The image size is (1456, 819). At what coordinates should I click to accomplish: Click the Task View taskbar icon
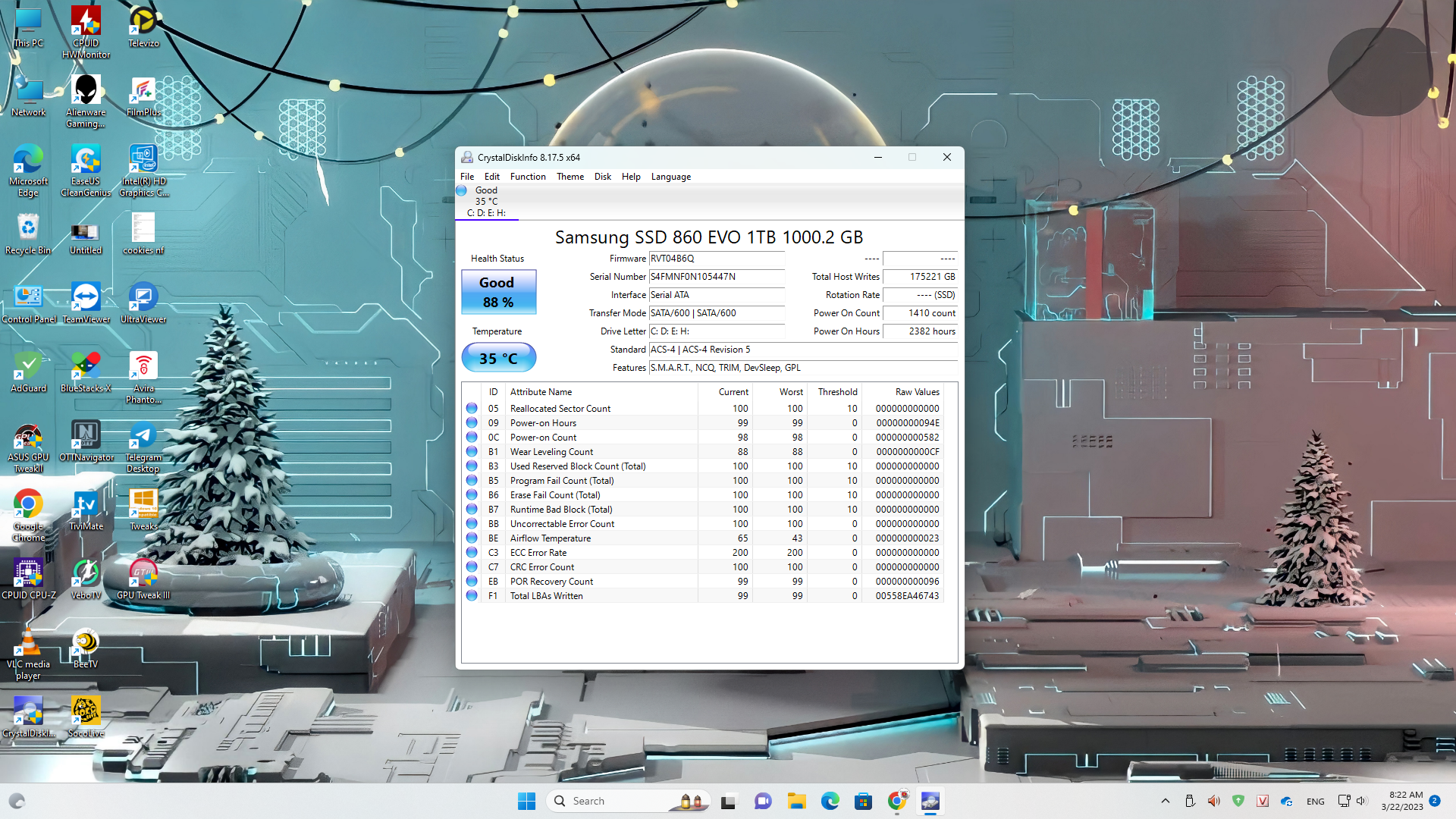(729, 801)
